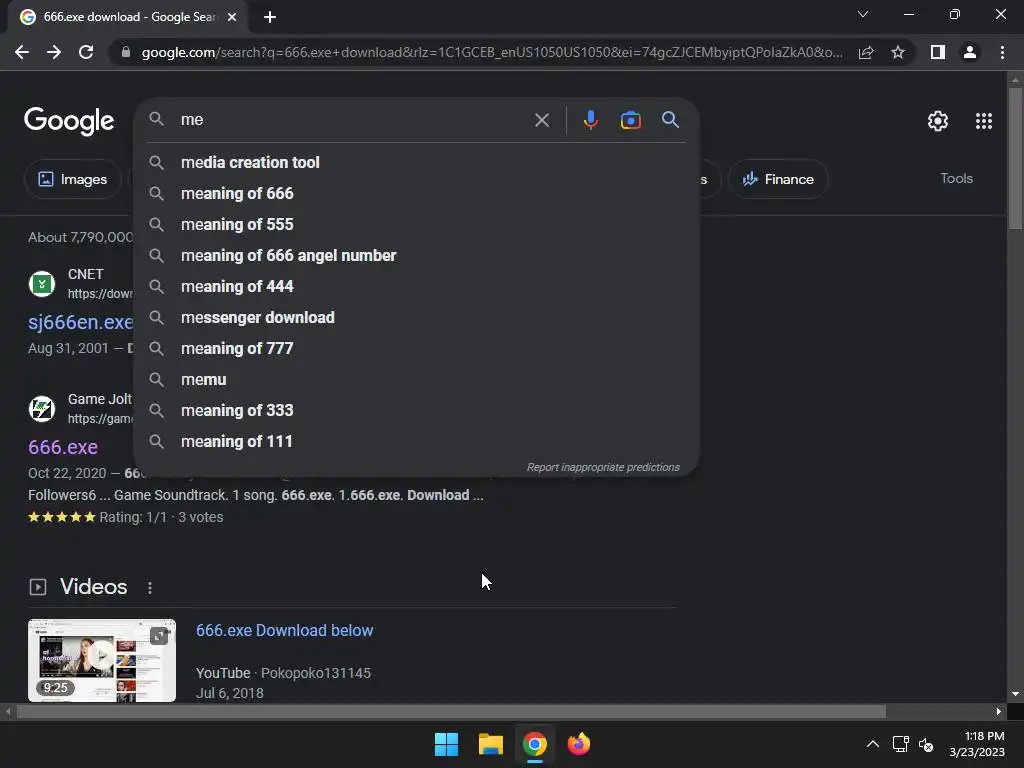Select suggestion 'meaning of 444'

416,287
